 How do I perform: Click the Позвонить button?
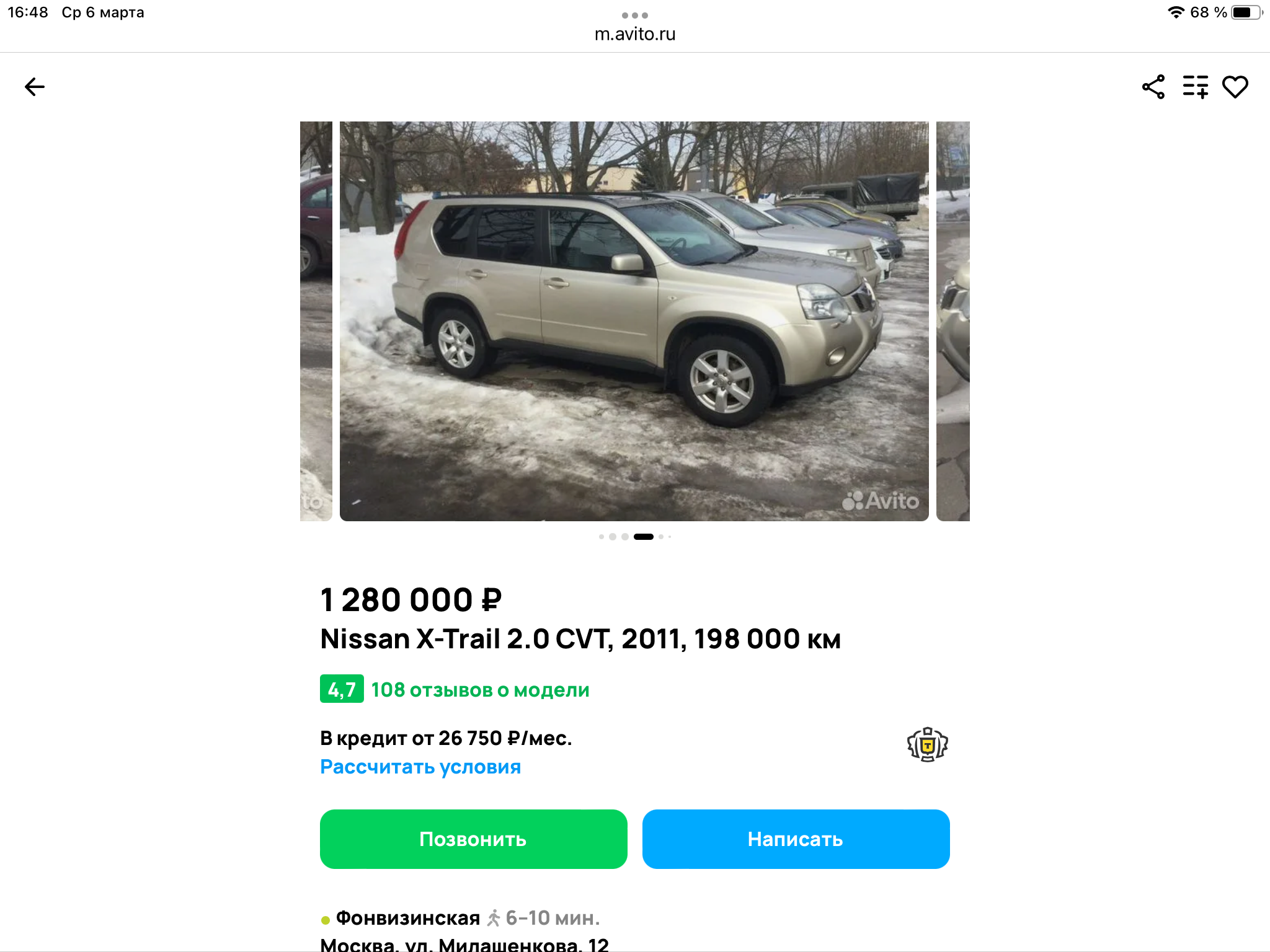474,839
